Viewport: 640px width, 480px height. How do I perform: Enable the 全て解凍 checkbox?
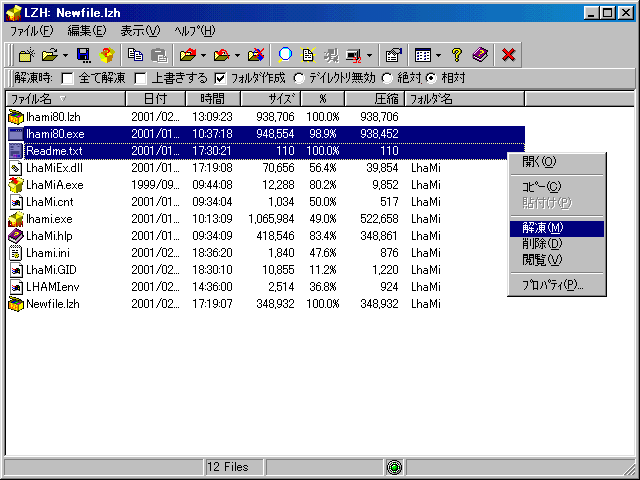click(x=67, y=78)
